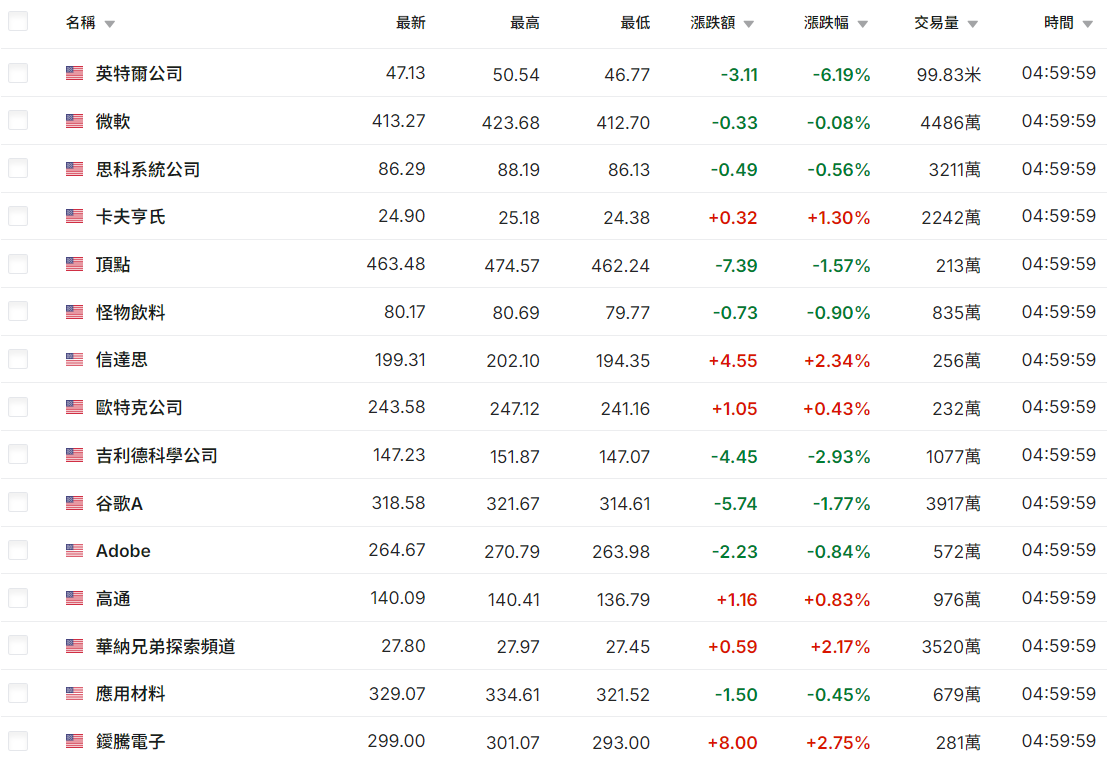This screenshot has width=1107, height=759.
Task: Open the 華納兄弟探索頻道 stock page
Action: tap(166, 646)
